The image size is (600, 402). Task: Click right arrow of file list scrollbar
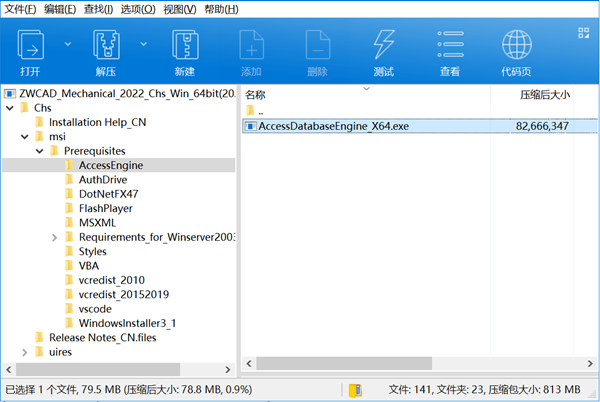point(590,363)
